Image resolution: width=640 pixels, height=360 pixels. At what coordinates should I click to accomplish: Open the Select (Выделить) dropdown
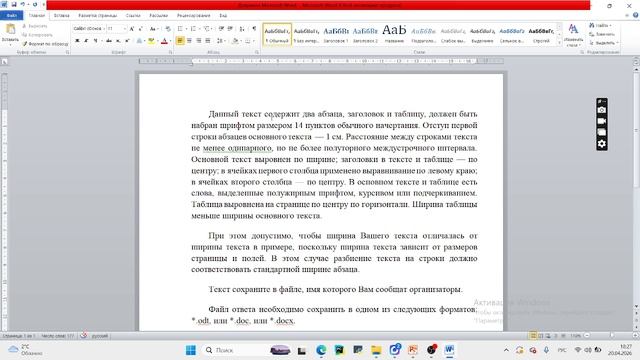coord(604,43)
